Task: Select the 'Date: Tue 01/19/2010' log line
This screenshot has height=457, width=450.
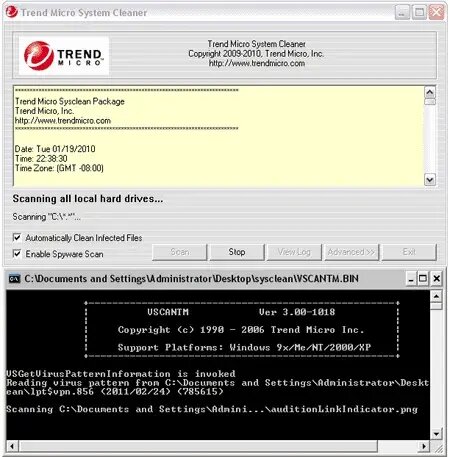Action: (55, 149)
